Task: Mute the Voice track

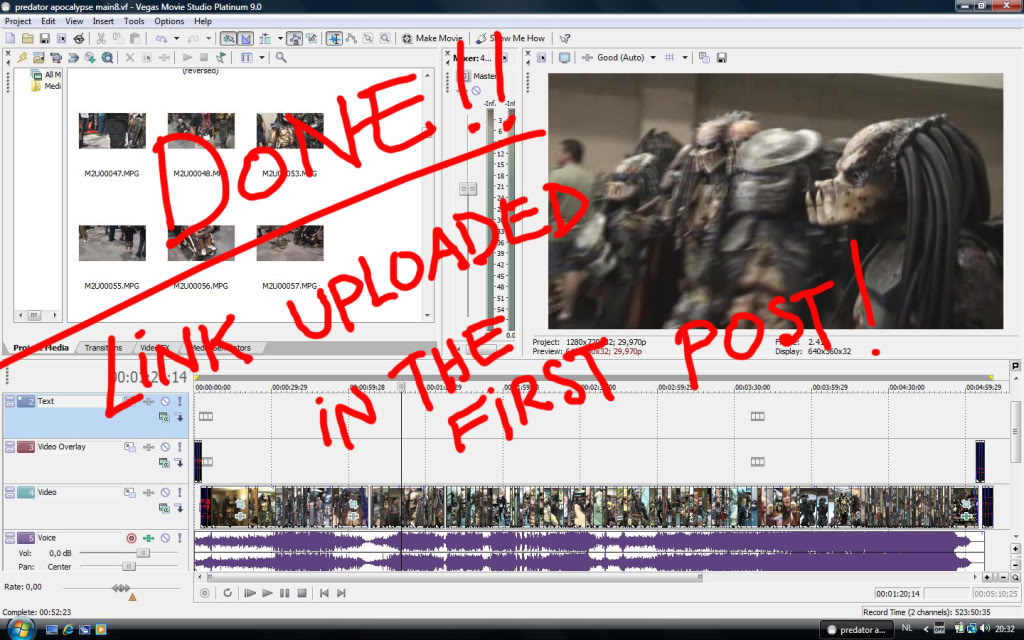Action: click(x=165, y=538)
